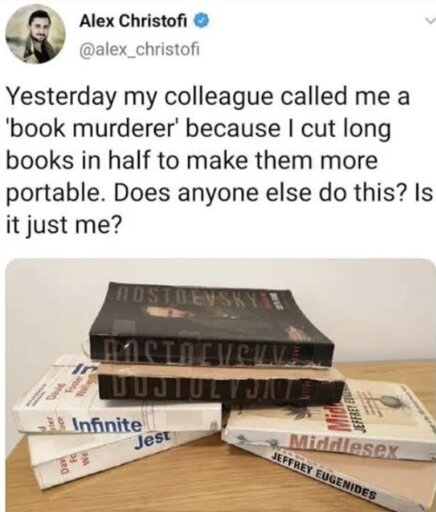Tap the author name on the Infinite Jest spine
This screenshot has width=436, height=512.
[x=70, y=385]
